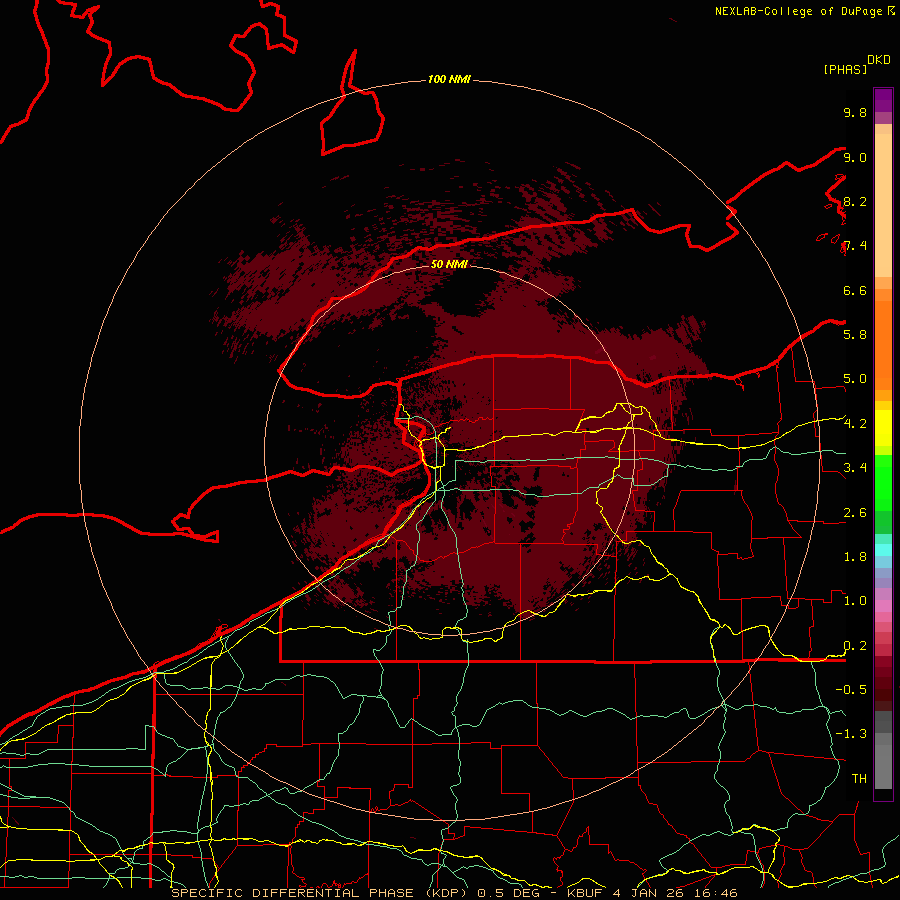Click the [PHAS] legend unit label
Screen dimensions: 900x900
tap(845, 69)
